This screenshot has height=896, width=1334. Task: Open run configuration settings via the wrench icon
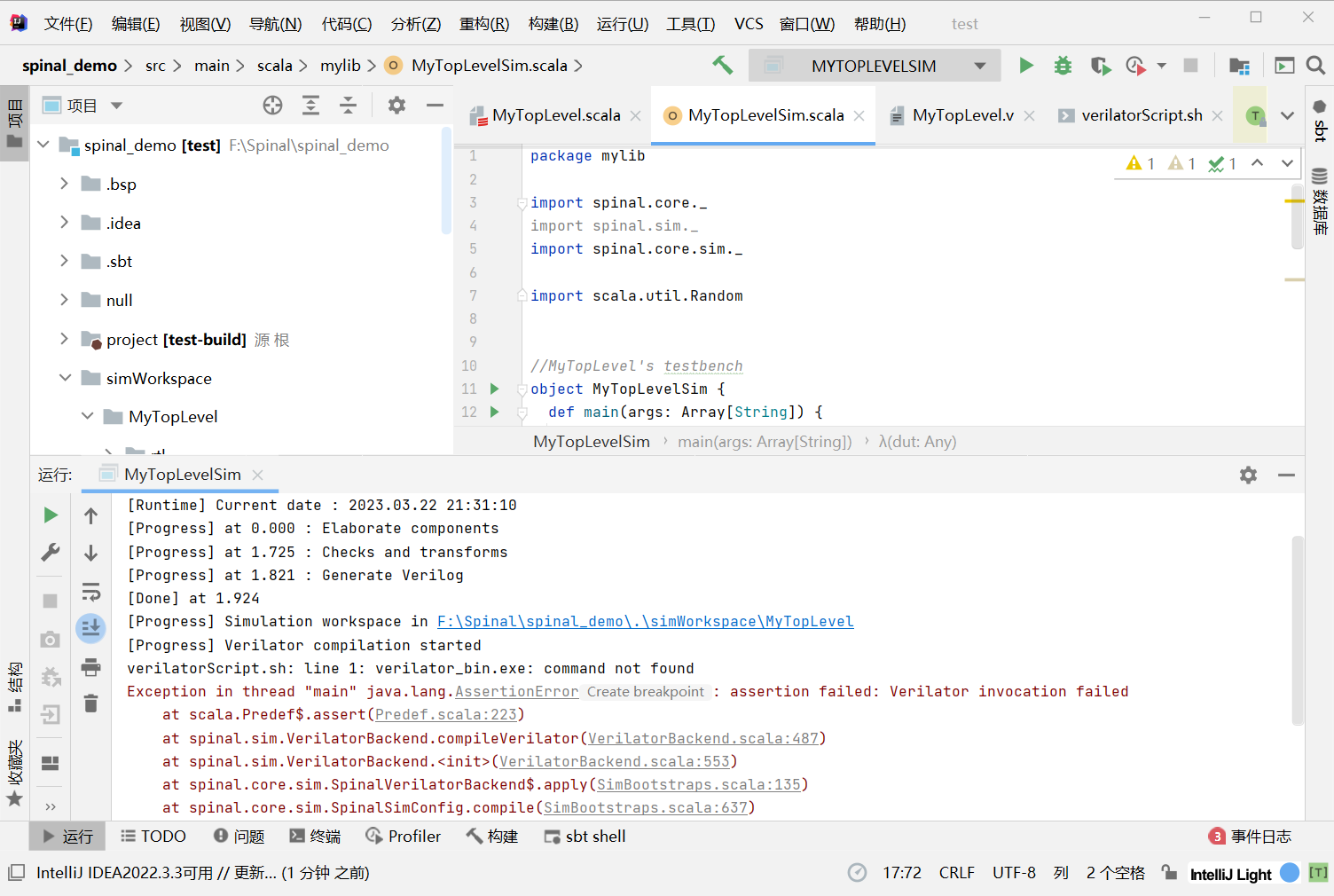(50, 552)
